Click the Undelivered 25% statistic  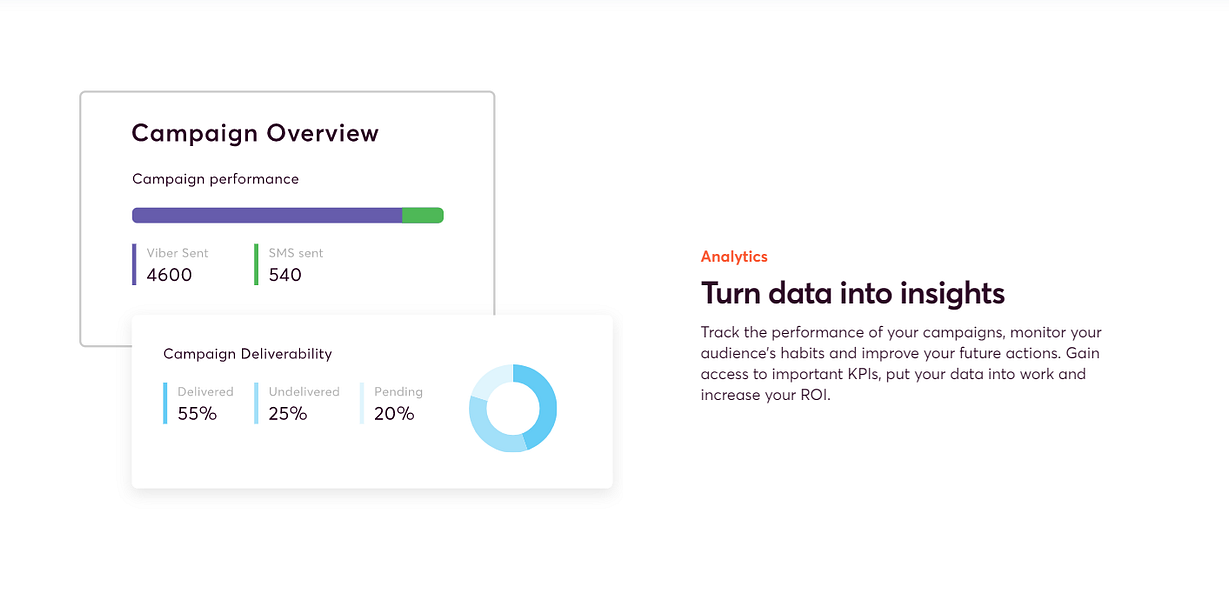pyautogui.click(x=288, y=413)
